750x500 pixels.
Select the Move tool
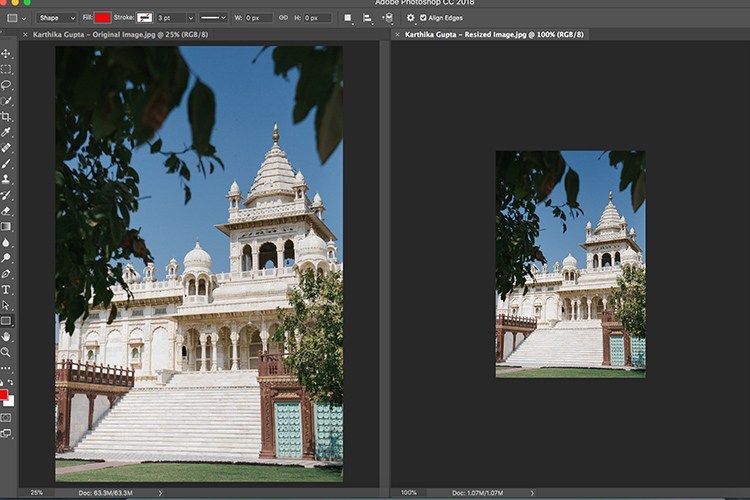[x=6, y=54]
